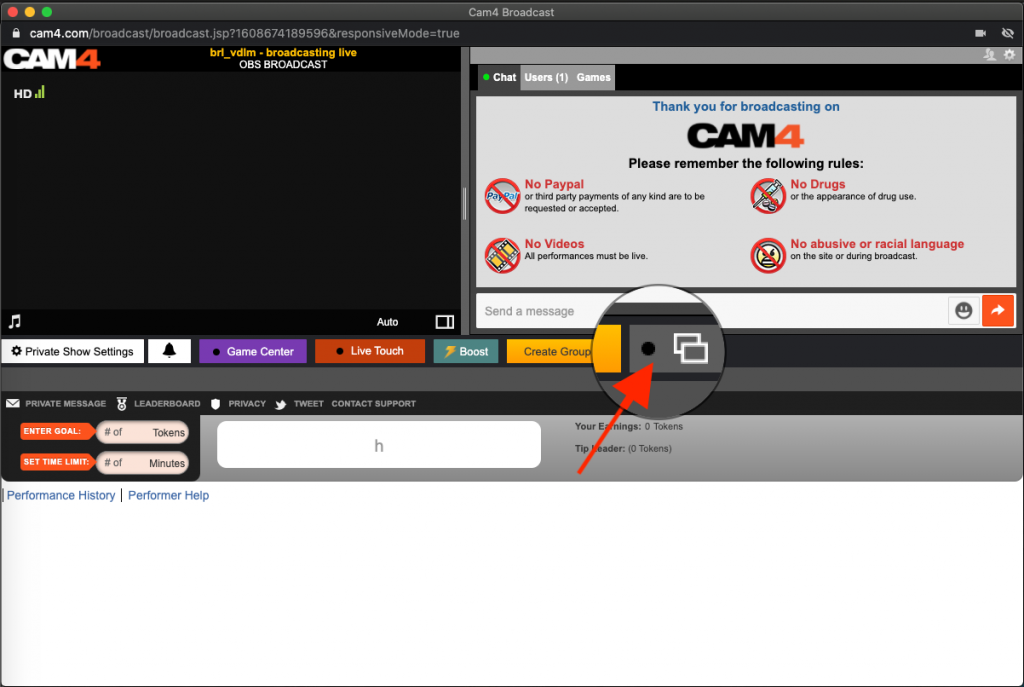Switch to the Users (1) tab

click(x=546, y=77)
